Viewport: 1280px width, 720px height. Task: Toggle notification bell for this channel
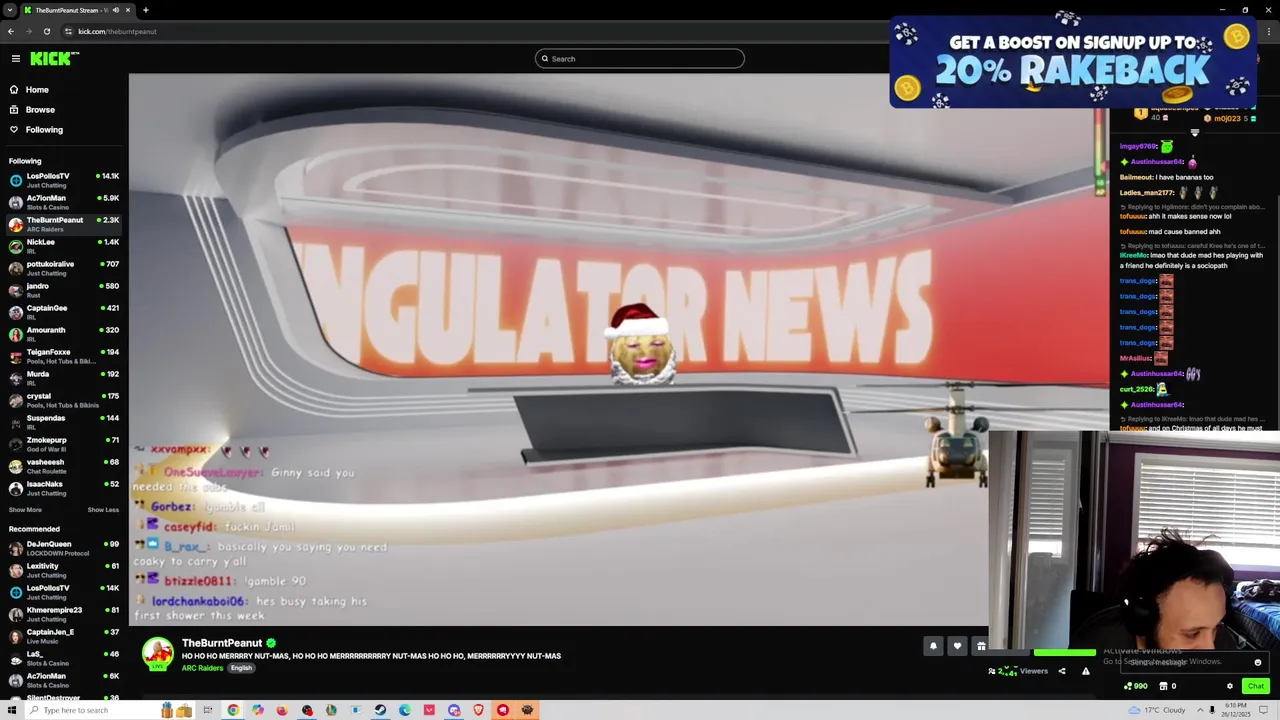pyautogui.click(x=933, y=646)
